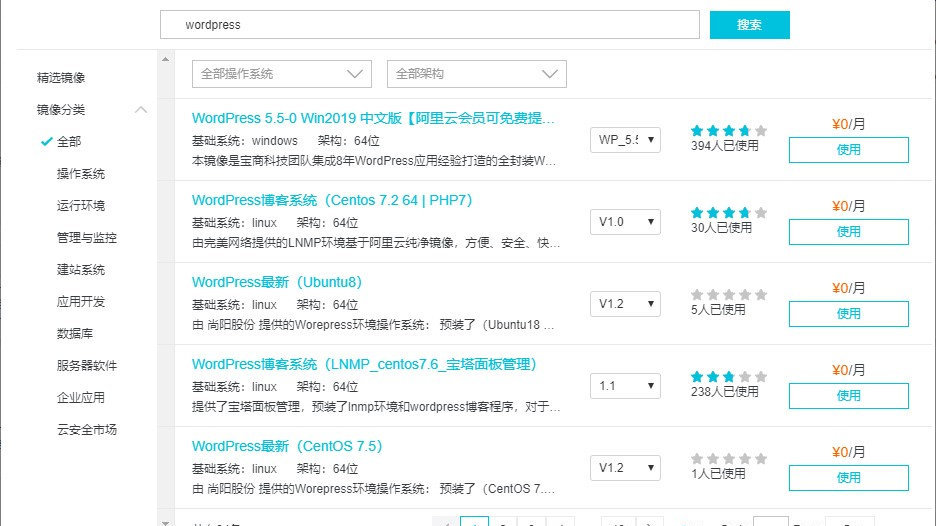Viewport: 936px width, 526px height.
Task: Click 使用 for WordPress 5.5-0 Win2019 image
Action: [848, 150]
